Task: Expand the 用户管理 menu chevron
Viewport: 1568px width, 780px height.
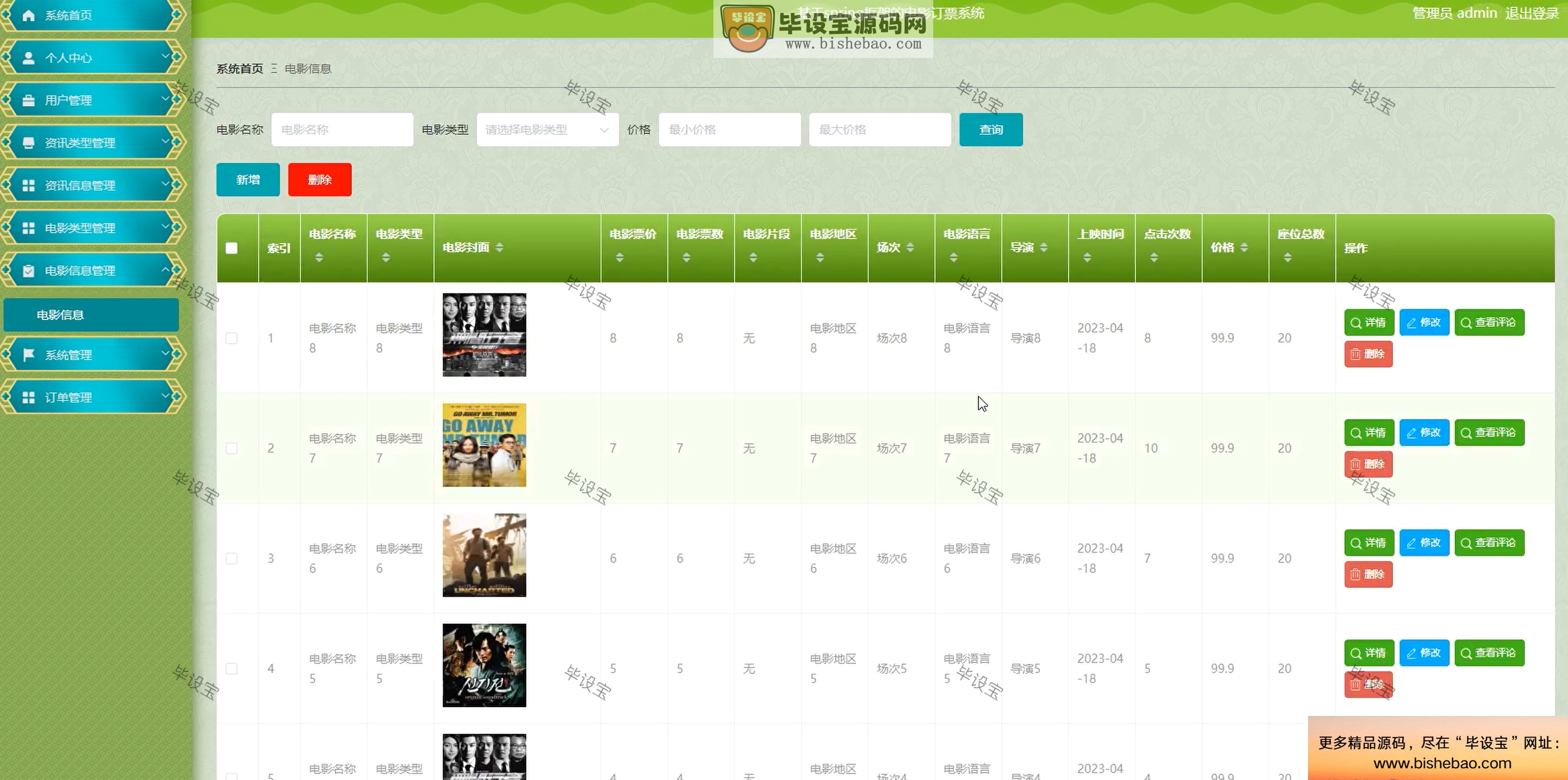Action: click(165, 99)
